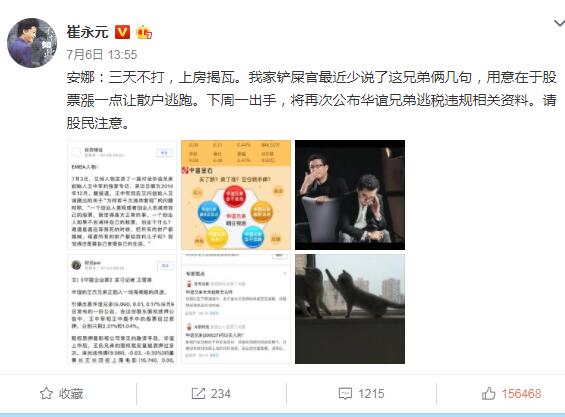Screen dimensions: 565x417
Task: Open the first text screenshot thumbnail
Action: point(122,195)
